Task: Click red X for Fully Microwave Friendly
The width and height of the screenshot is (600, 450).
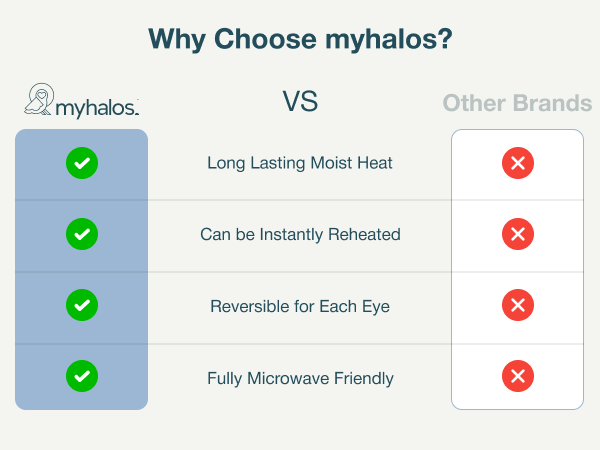Action: pos(518,376)
